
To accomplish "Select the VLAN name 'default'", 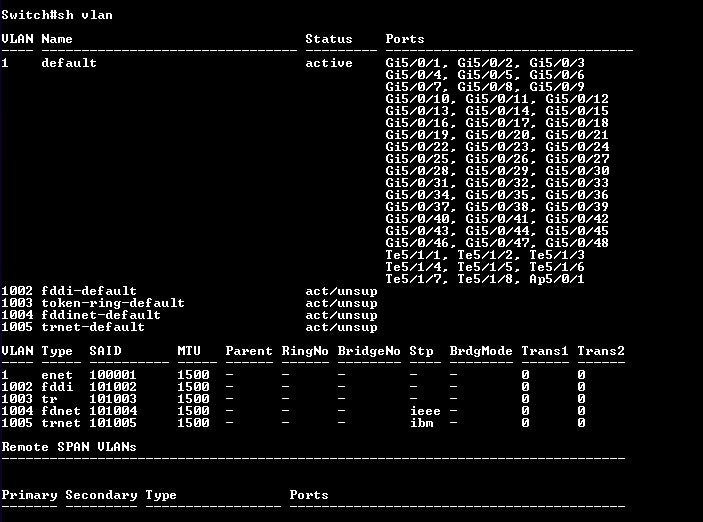I will coord(69,63).
